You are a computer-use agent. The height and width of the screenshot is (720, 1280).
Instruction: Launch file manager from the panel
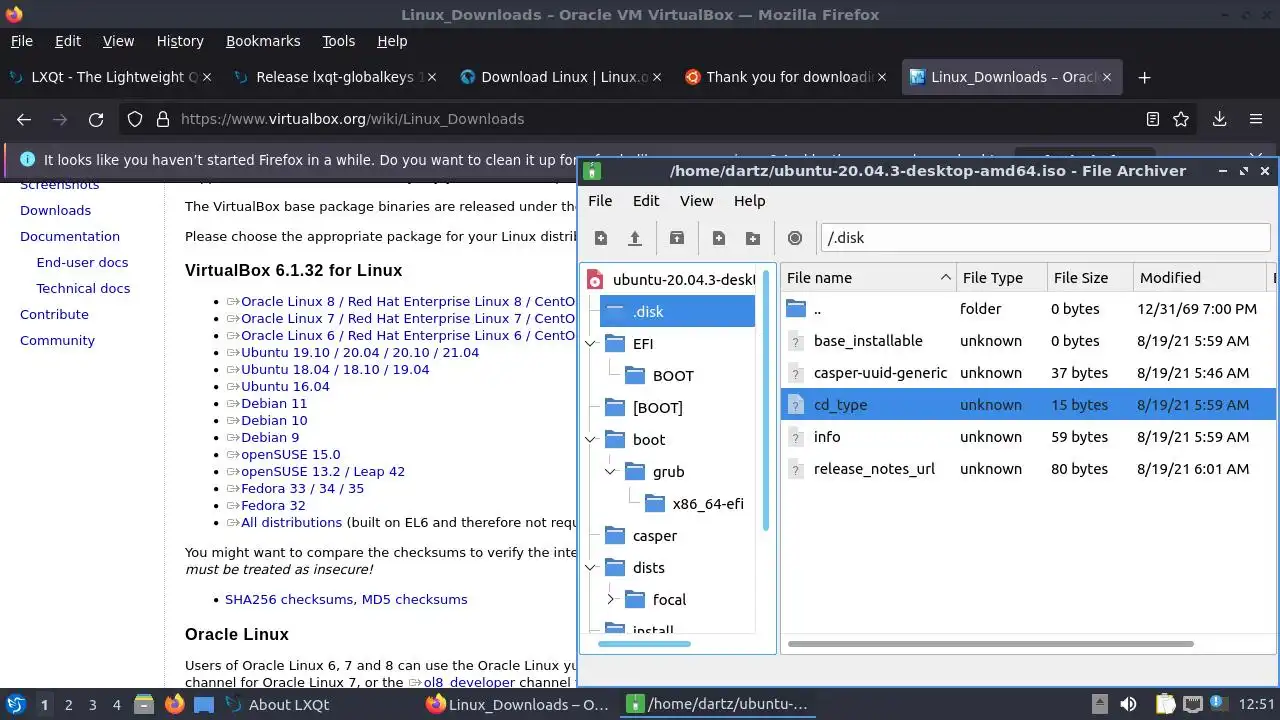click(144, 705)
